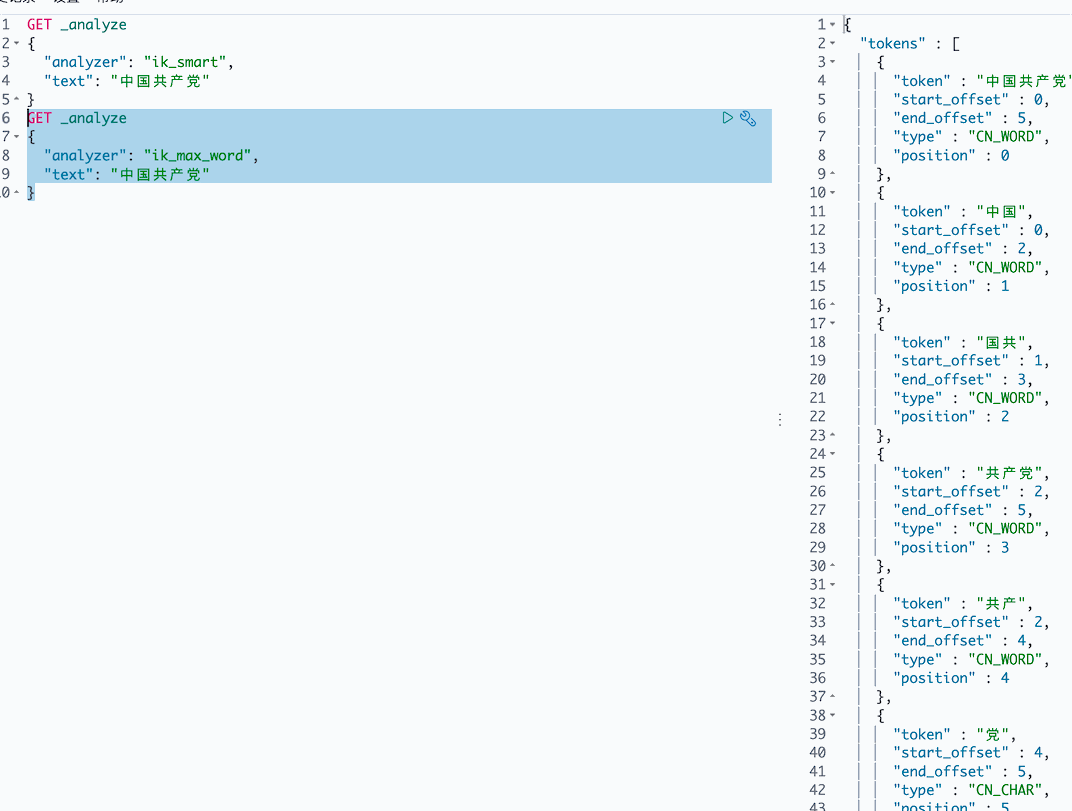Click "start_offset" : 4 on response line 40
Screen dimensions: 1072x811
click(971, 753)
